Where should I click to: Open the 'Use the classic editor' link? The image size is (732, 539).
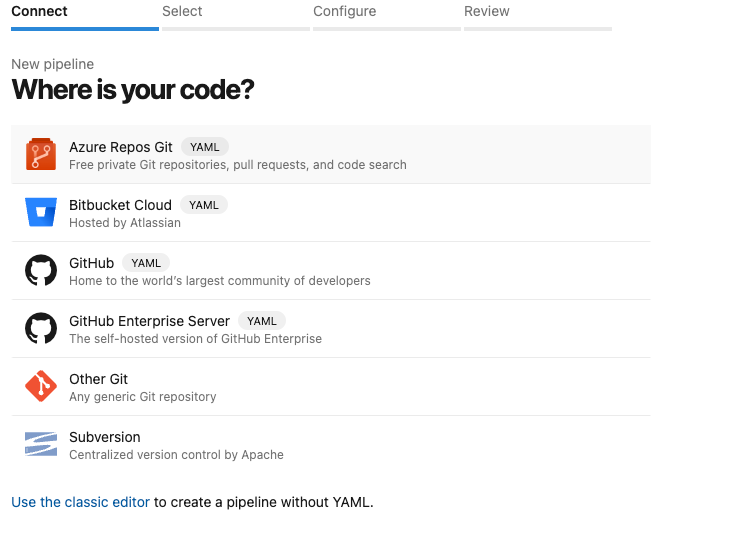80,502
